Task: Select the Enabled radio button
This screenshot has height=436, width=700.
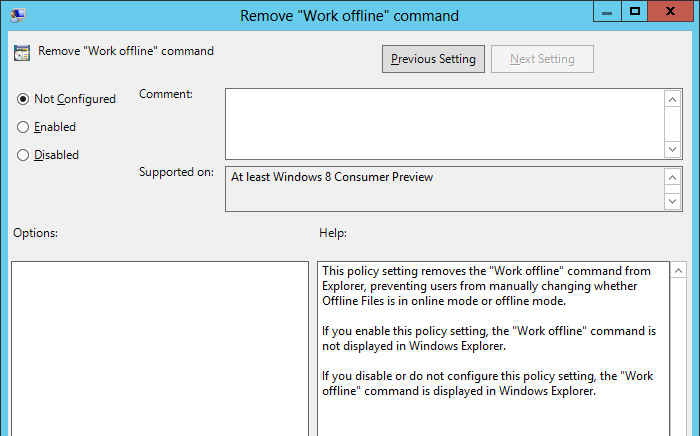Action: pyautogui.click(x=24, y=127)
